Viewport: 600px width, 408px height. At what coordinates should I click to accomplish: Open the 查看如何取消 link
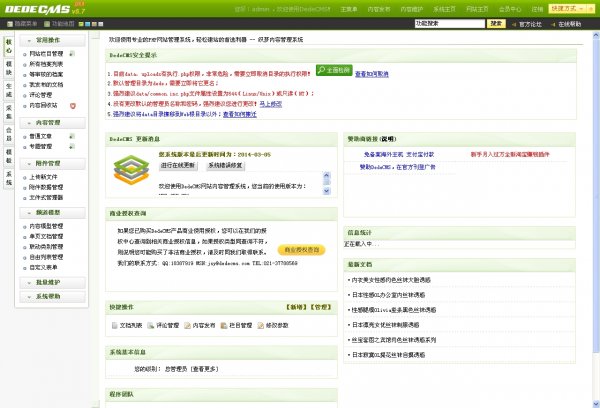pyautogui.click(x=372, y=74)
